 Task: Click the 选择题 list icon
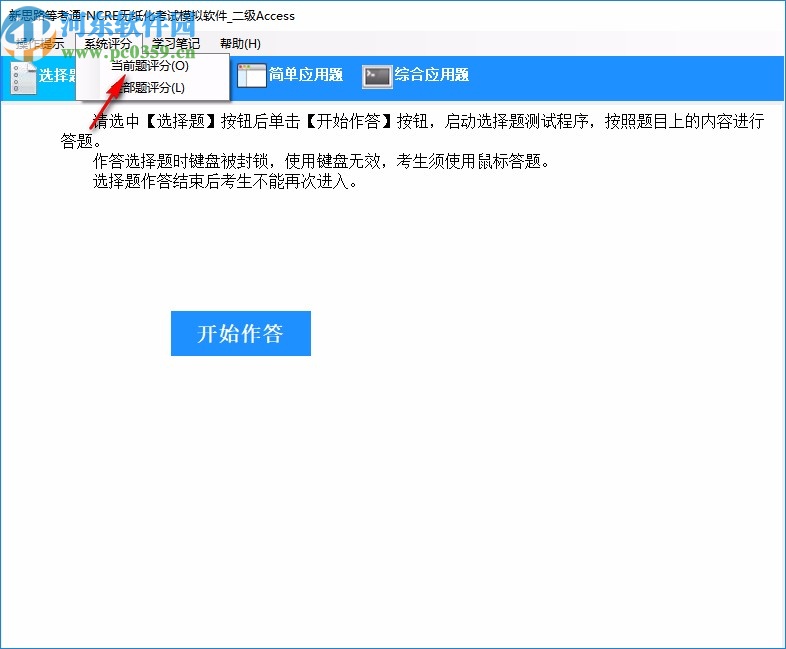pos(23,78)
